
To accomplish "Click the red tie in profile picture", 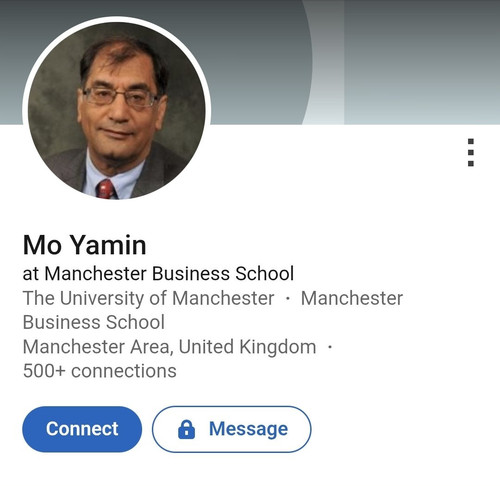I will [106, 189].
